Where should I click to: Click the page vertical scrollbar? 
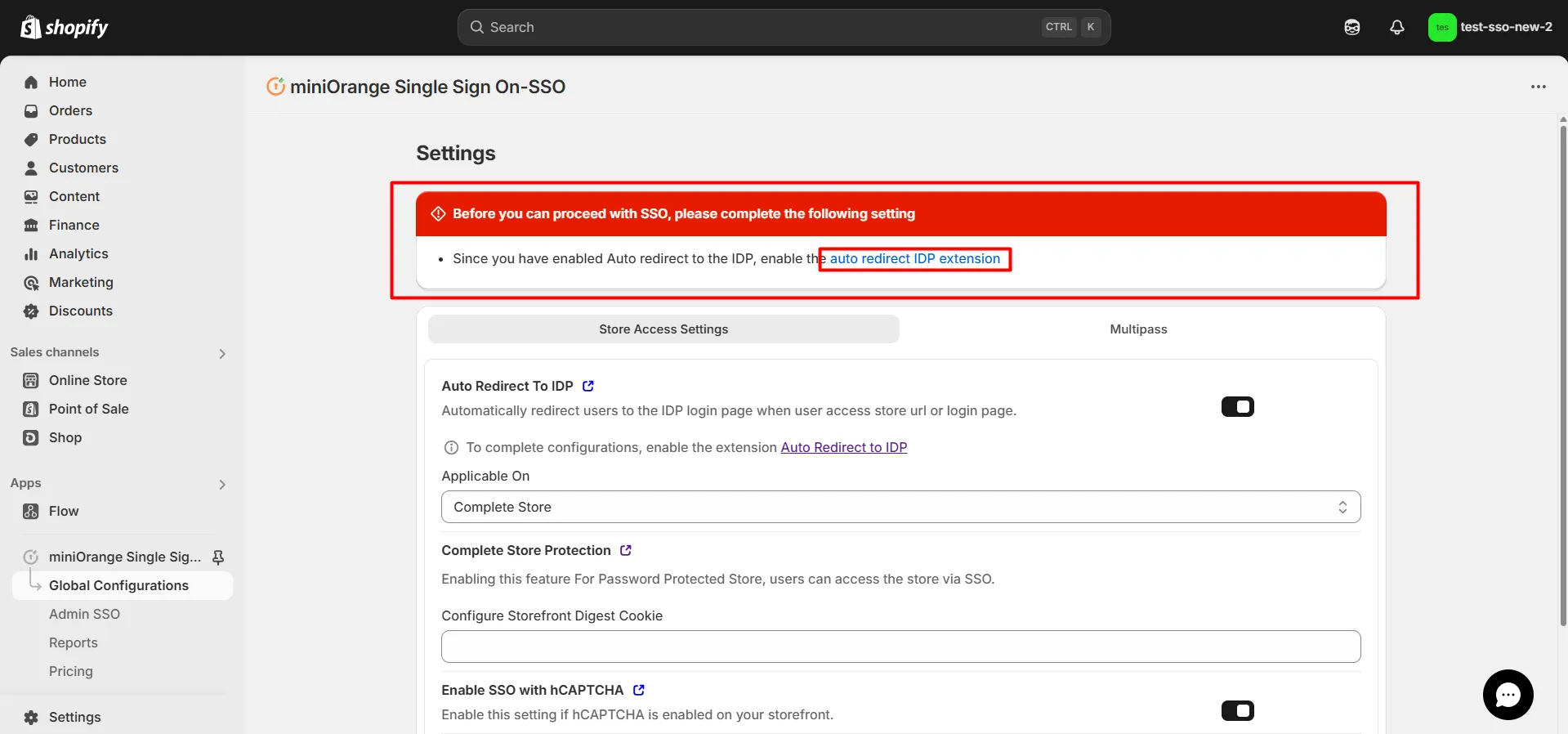point(1563,376)
